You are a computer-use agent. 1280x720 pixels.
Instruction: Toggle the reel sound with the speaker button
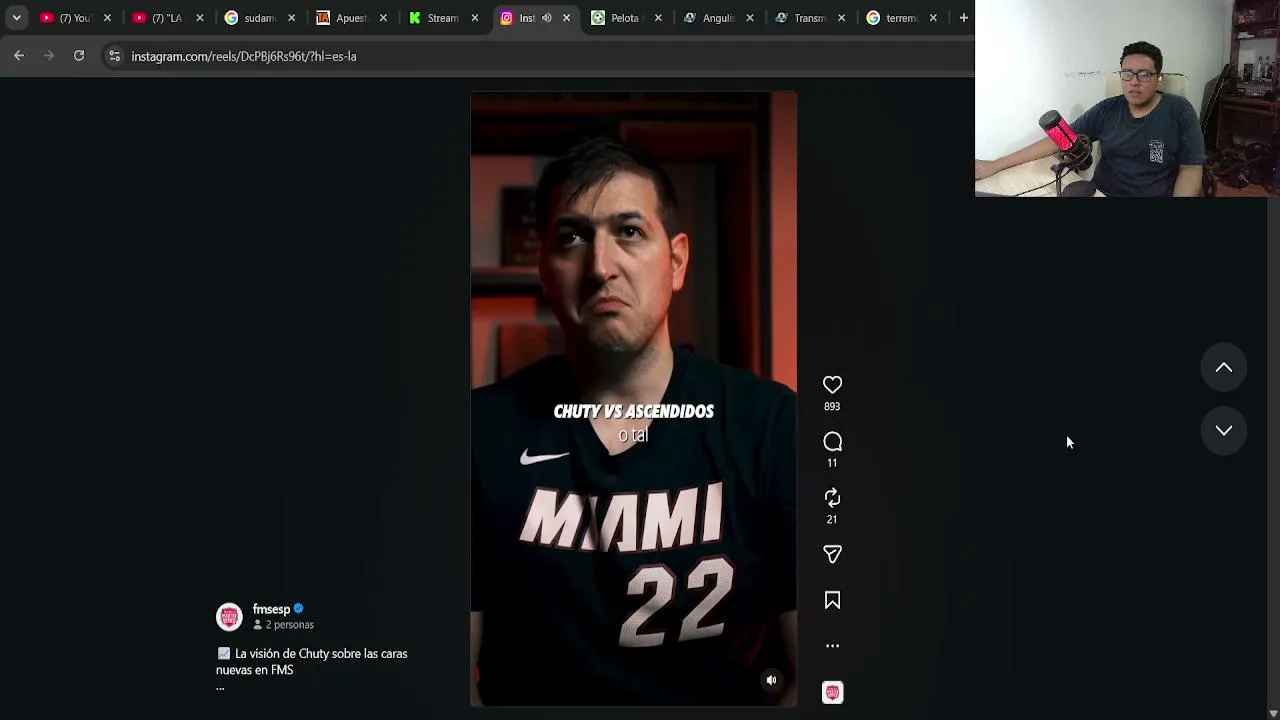(771, 680)
